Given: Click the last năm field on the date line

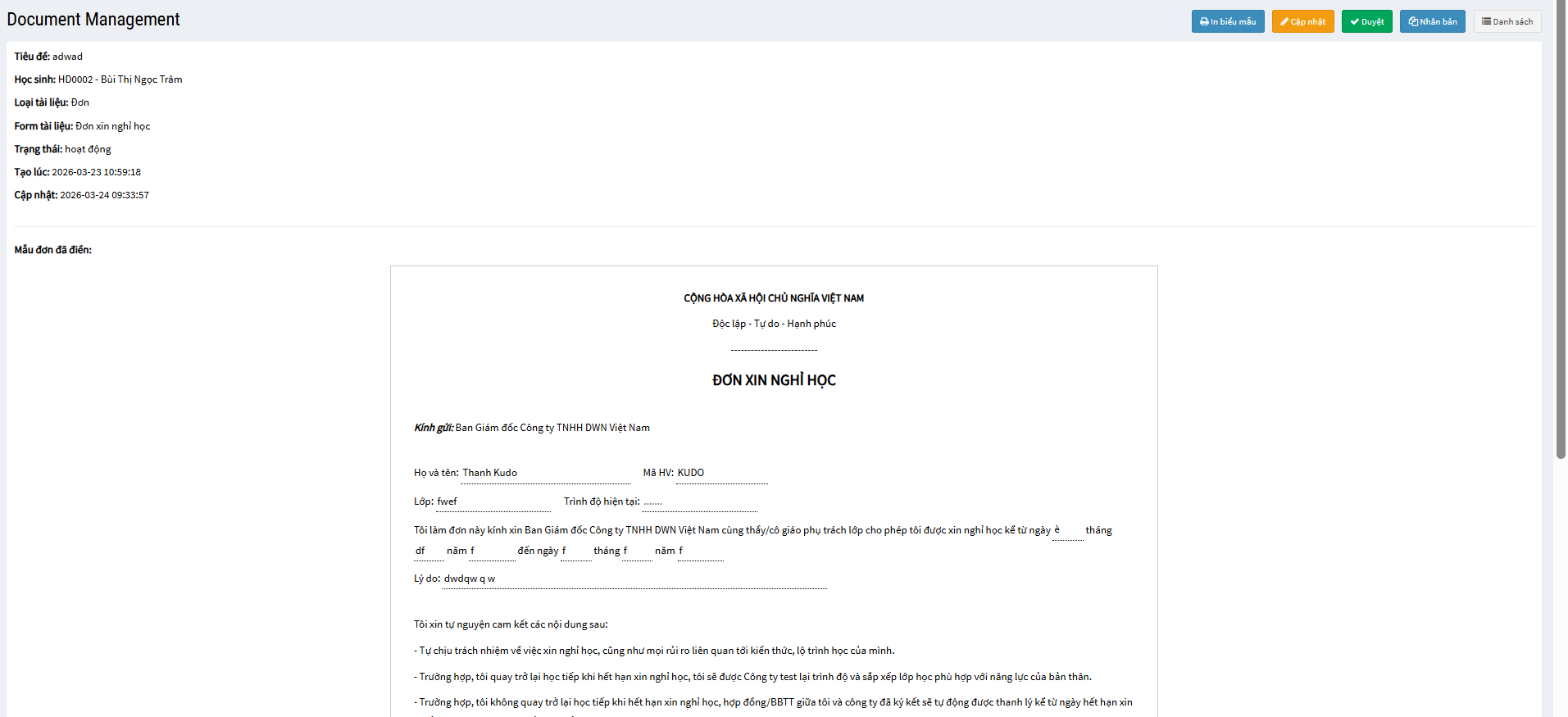Looking at the screenshot, I should click(700, 551).
